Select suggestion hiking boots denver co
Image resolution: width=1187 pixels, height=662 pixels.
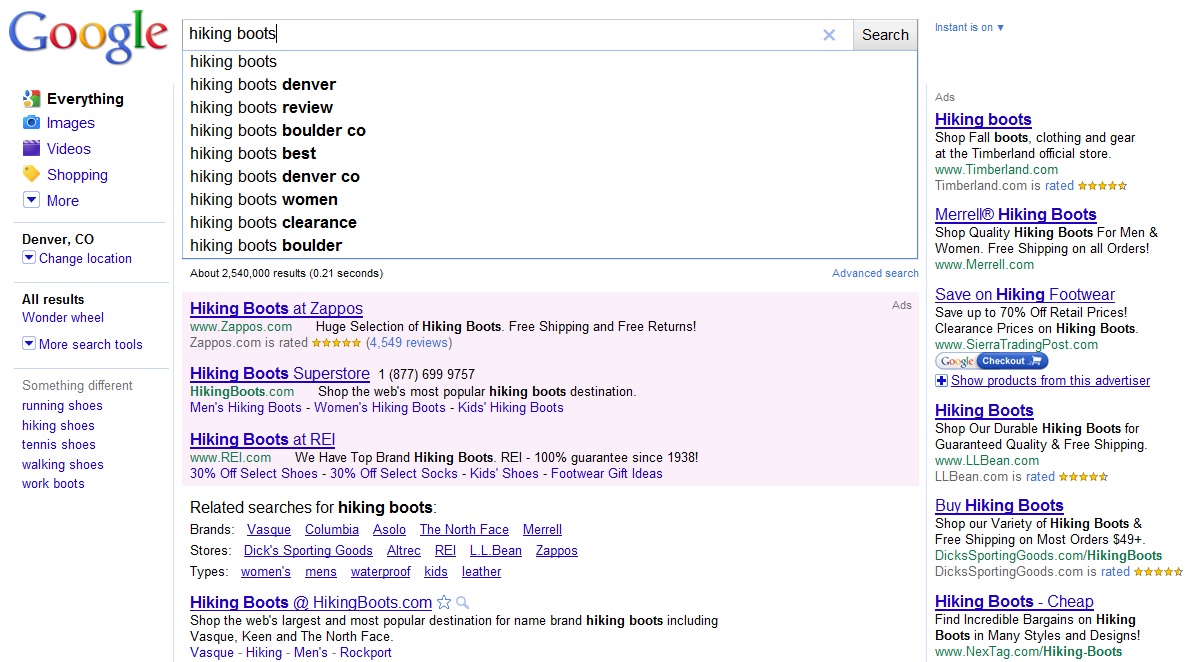550,176
